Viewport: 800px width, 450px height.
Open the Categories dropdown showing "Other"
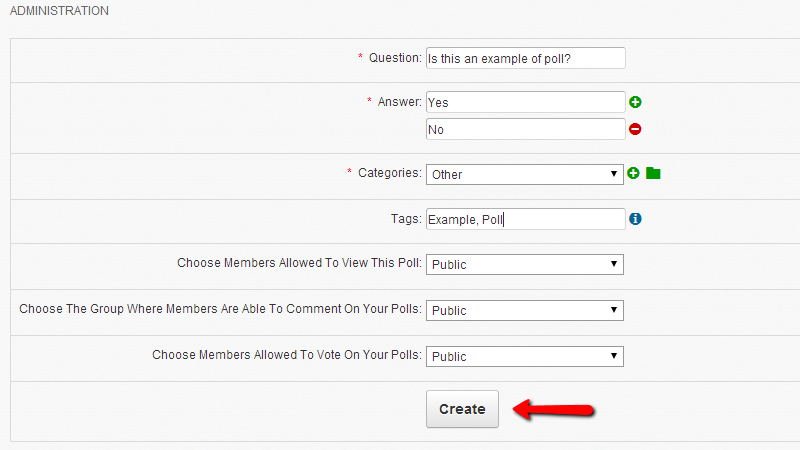tap(525, 174)
